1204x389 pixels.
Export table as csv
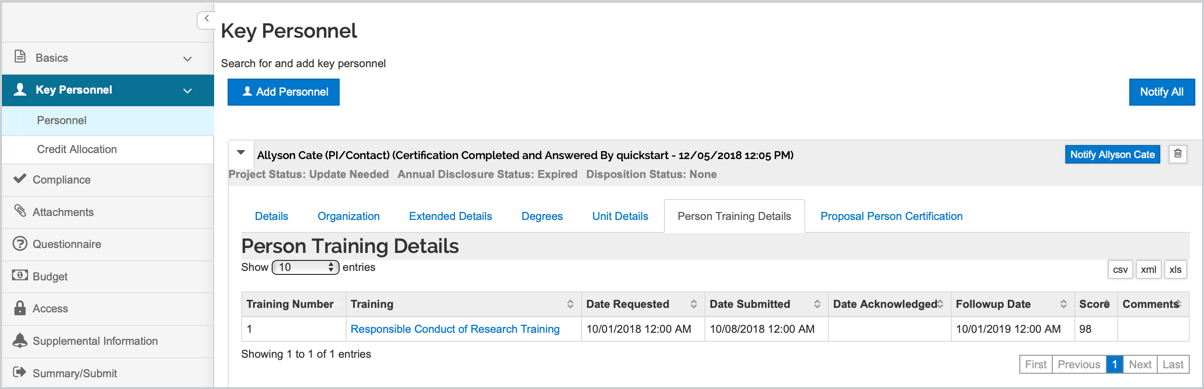1120,269
